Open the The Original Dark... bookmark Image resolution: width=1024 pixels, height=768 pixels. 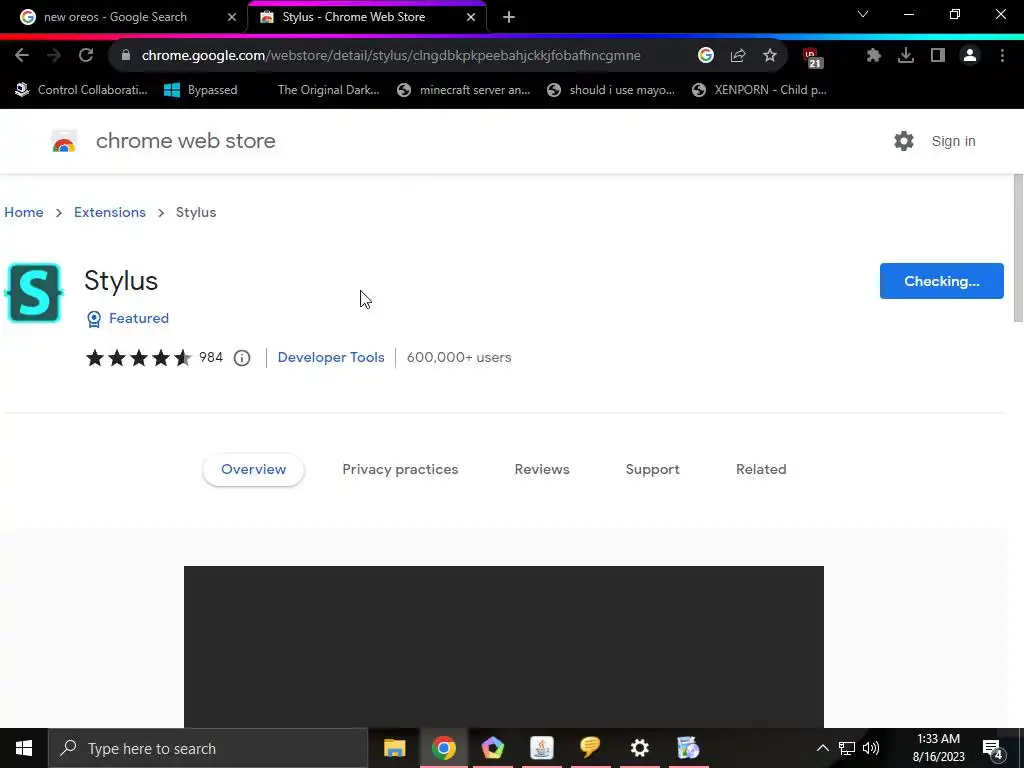[x=328, y=90]
